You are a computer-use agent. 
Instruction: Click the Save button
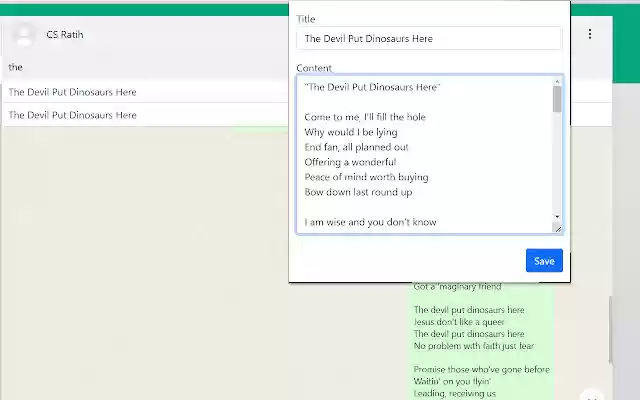click(x=544, y=260)
